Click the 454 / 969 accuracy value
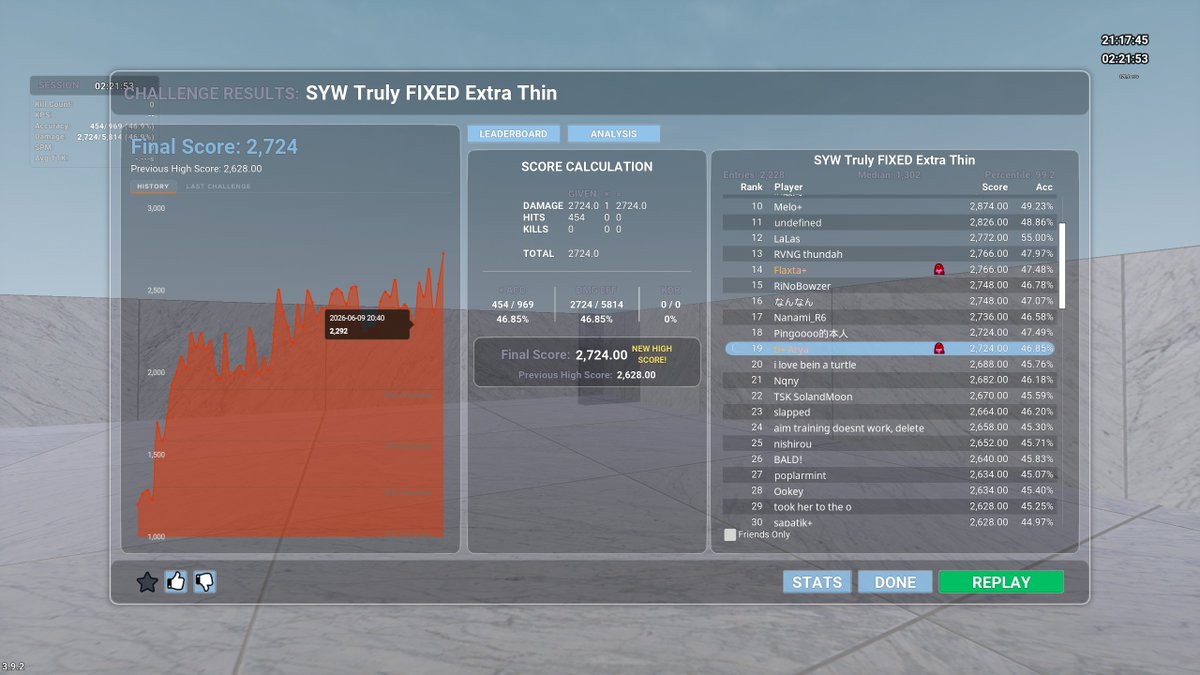 (513, 304)
